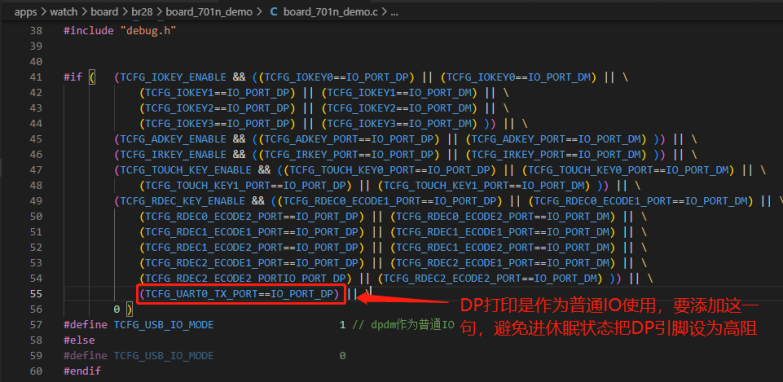Open 'board_701n_demo' folder breadcrumb
The height and width of the screenshot is (382, 783).
209,12
